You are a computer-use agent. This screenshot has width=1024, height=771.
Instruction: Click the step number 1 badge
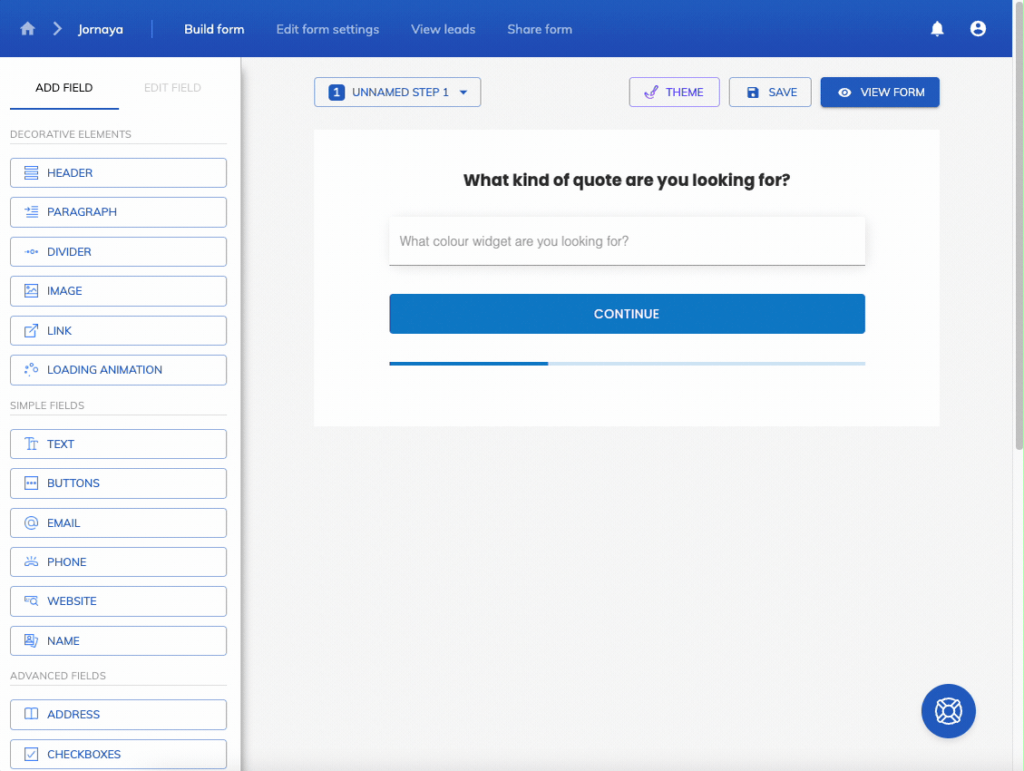(x=336, y=92)
